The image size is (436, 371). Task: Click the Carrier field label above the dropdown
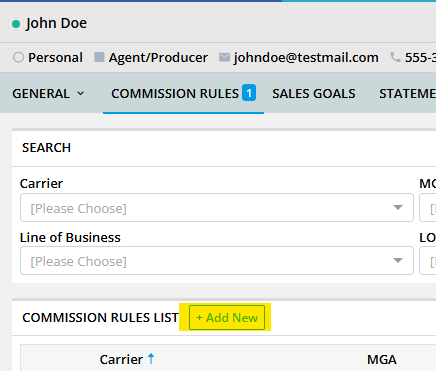(41, 183)
